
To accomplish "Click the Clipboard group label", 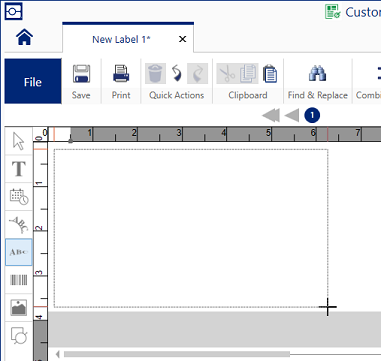I will (x=248, y=95).
